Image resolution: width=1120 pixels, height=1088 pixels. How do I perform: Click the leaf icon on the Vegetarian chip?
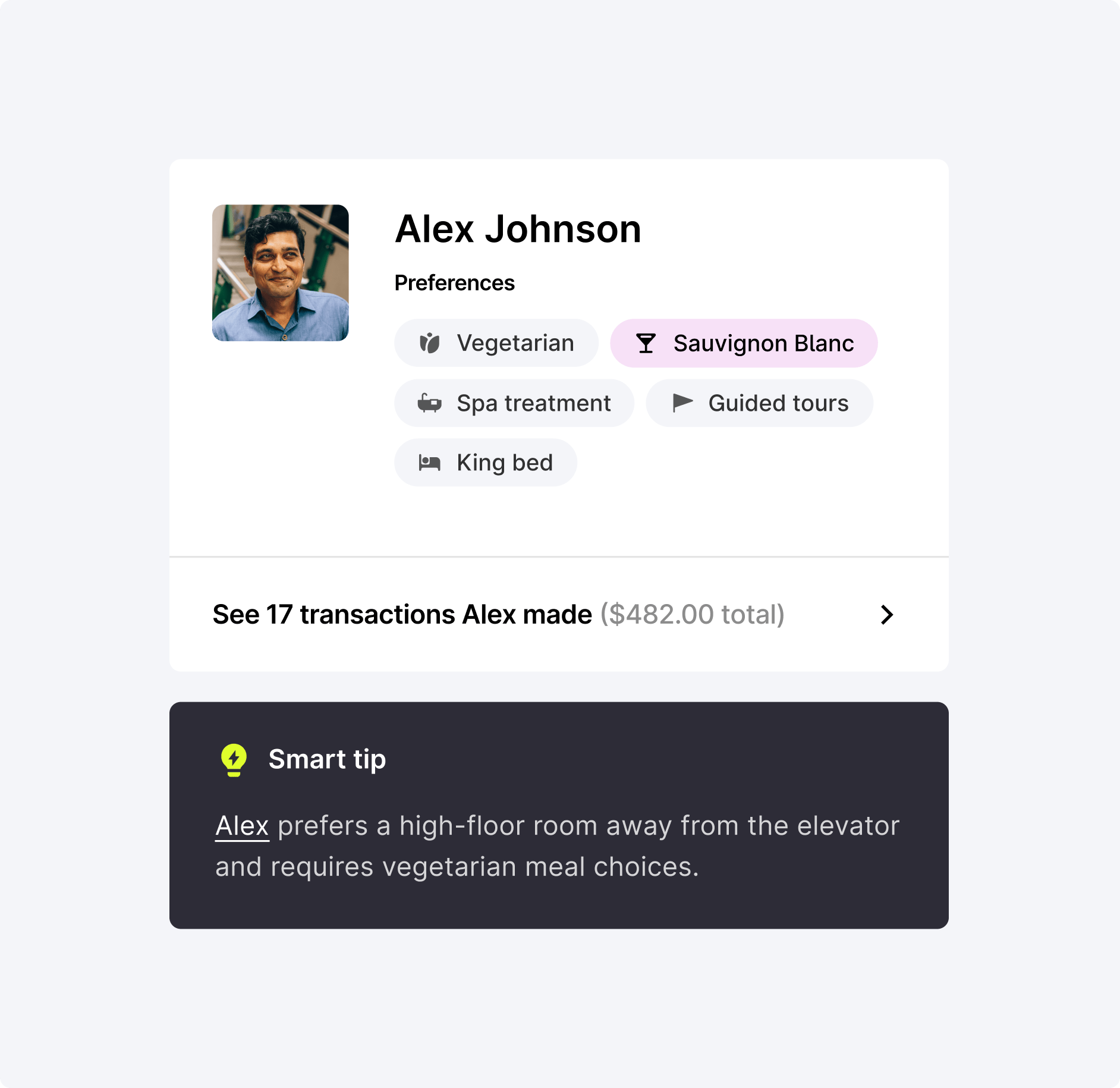coord(429,343)
